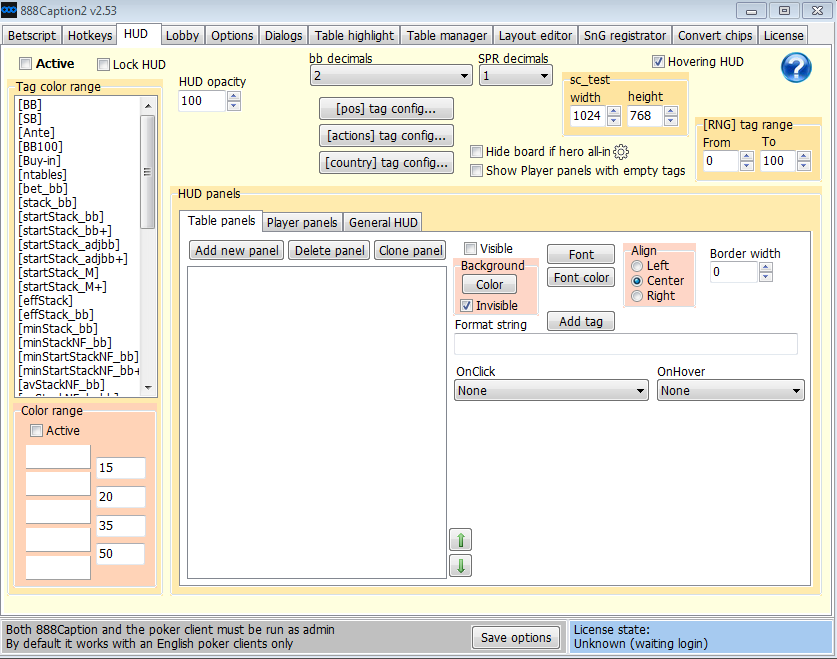Switch to the Betscript tab
The width and height of the screenshot is (837, 659).
[x=32, y=36]
